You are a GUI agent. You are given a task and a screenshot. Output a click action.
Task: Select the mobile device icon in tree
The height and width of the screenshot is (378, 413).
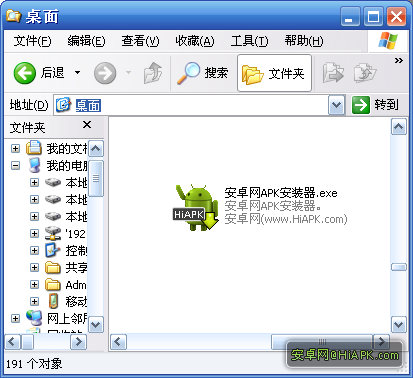tap(53, 301)
